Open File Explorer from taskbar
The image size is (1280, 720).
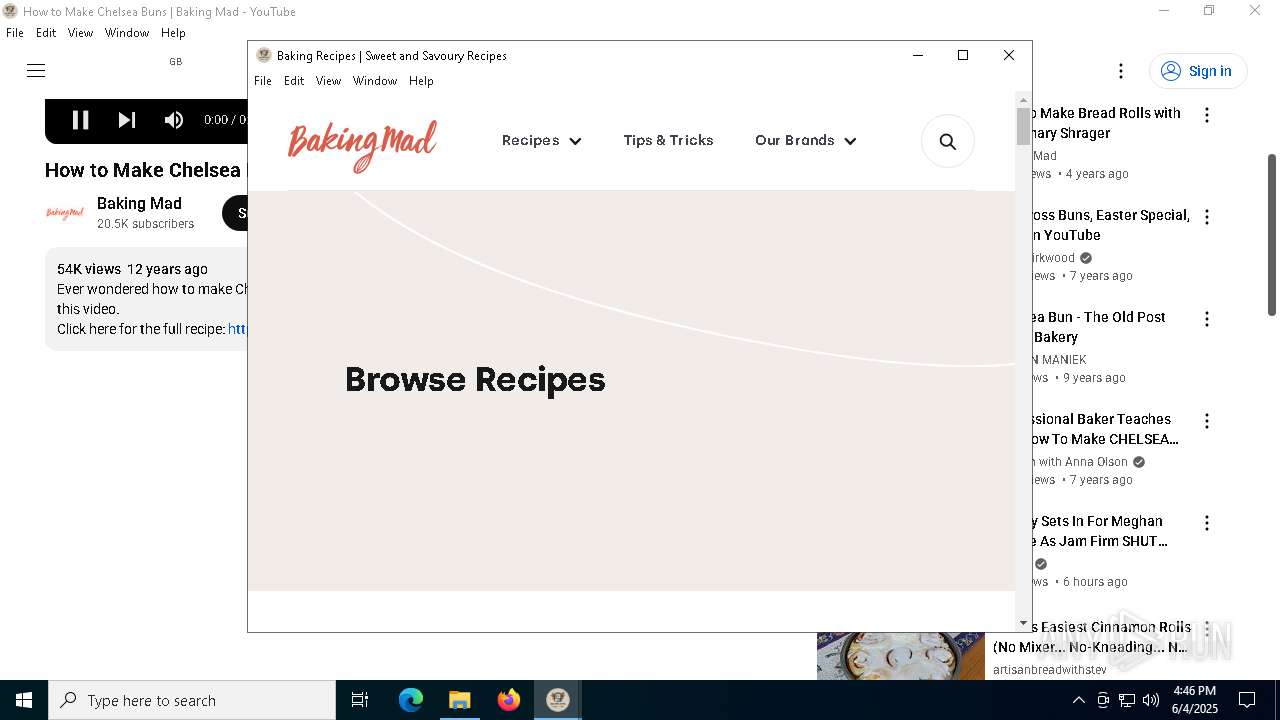[x=459, y=700]
